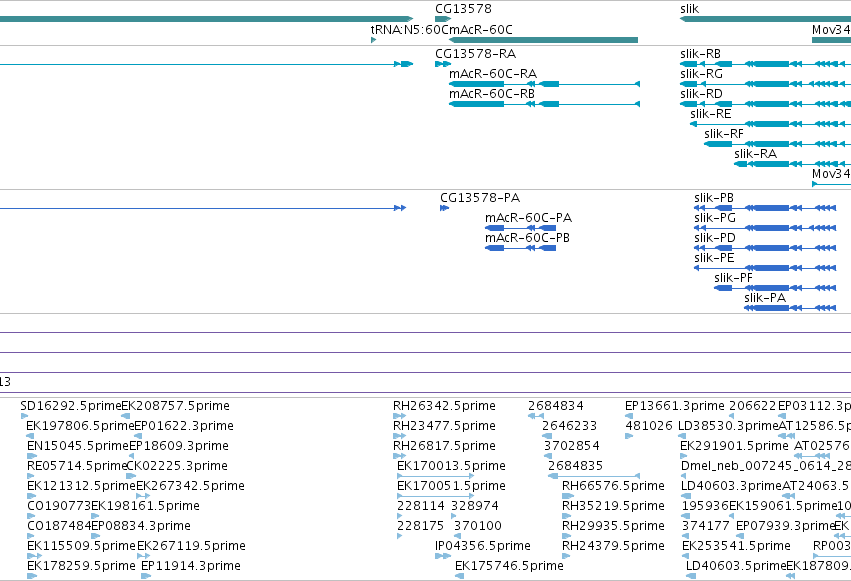This screenshot has height=581, width=851.
Task: Click EST EK267119.5prime
Action: tap(191, 546)
